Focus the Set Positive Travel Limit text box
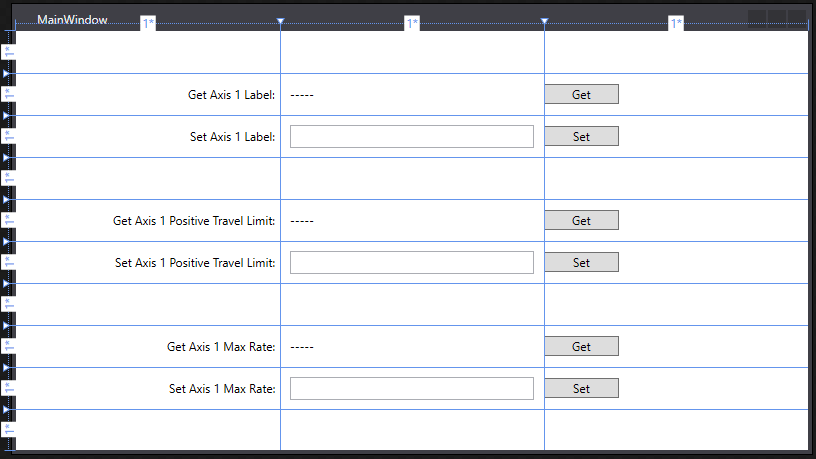This screenshot has width=816, height=459. 411,262
